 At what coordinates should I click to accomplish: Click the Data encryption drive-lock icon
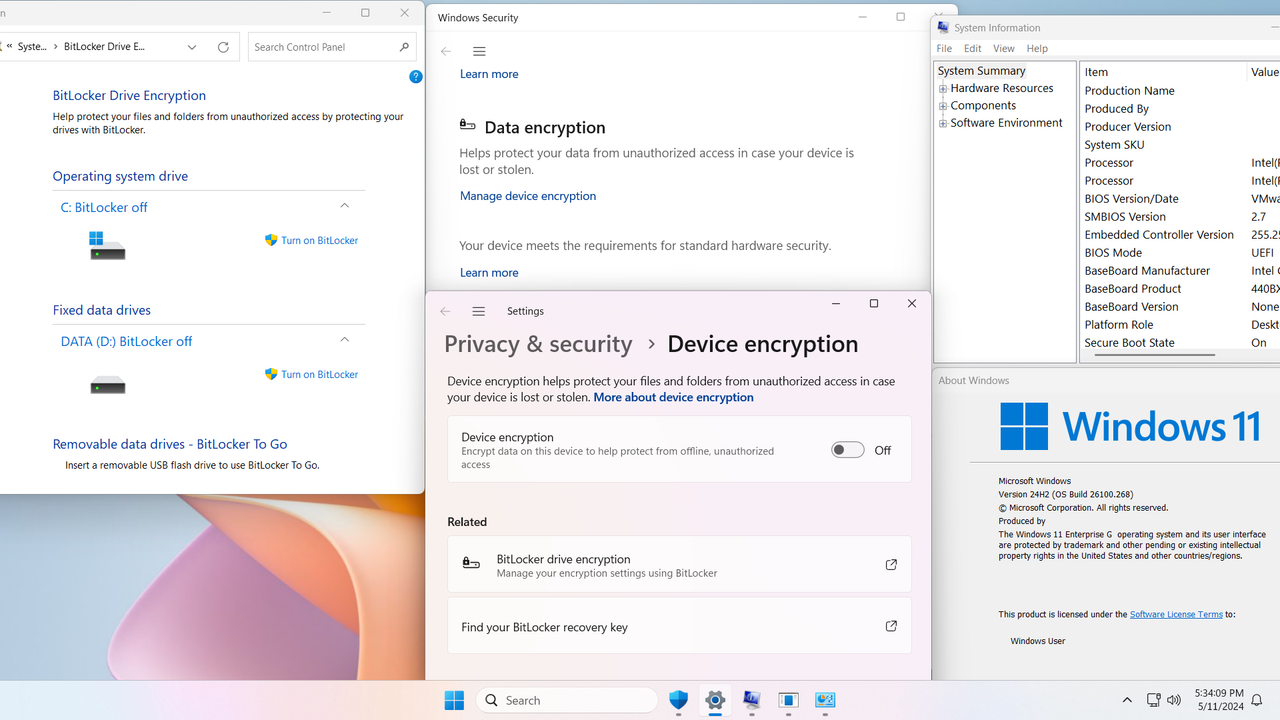click(467, 125)
